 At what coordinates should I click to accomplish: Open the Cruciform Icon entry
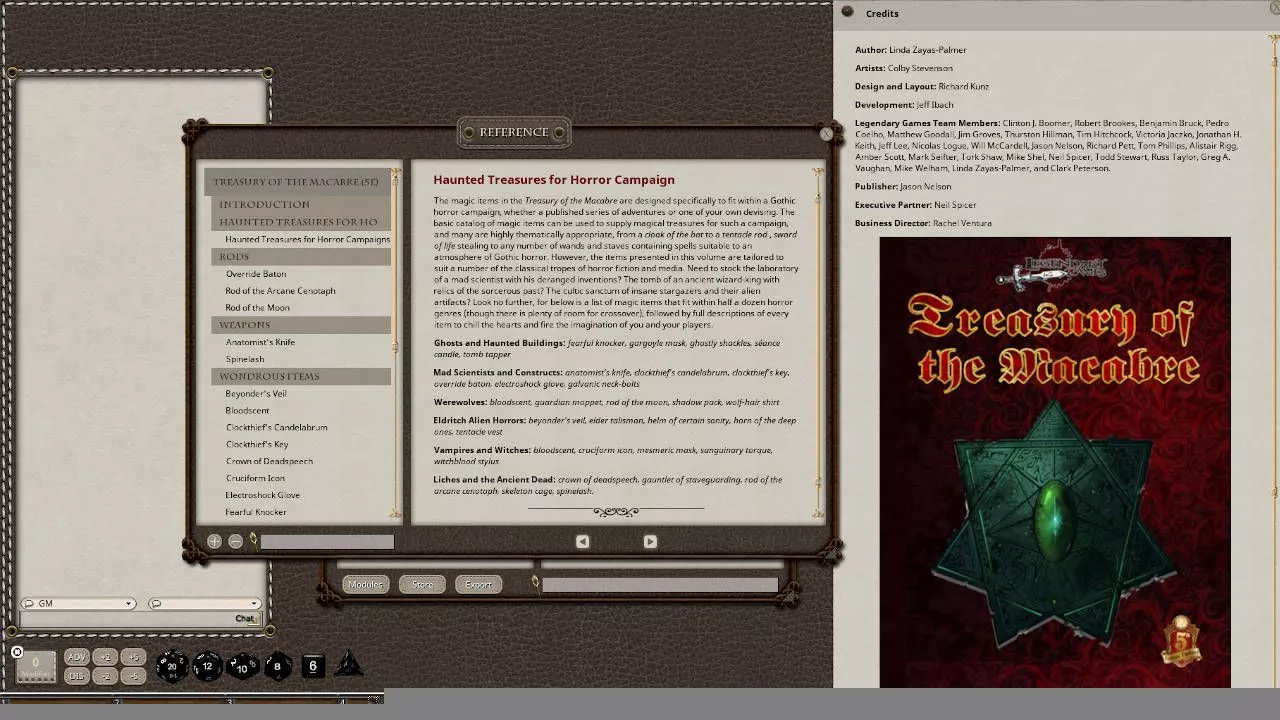point(255,478)
